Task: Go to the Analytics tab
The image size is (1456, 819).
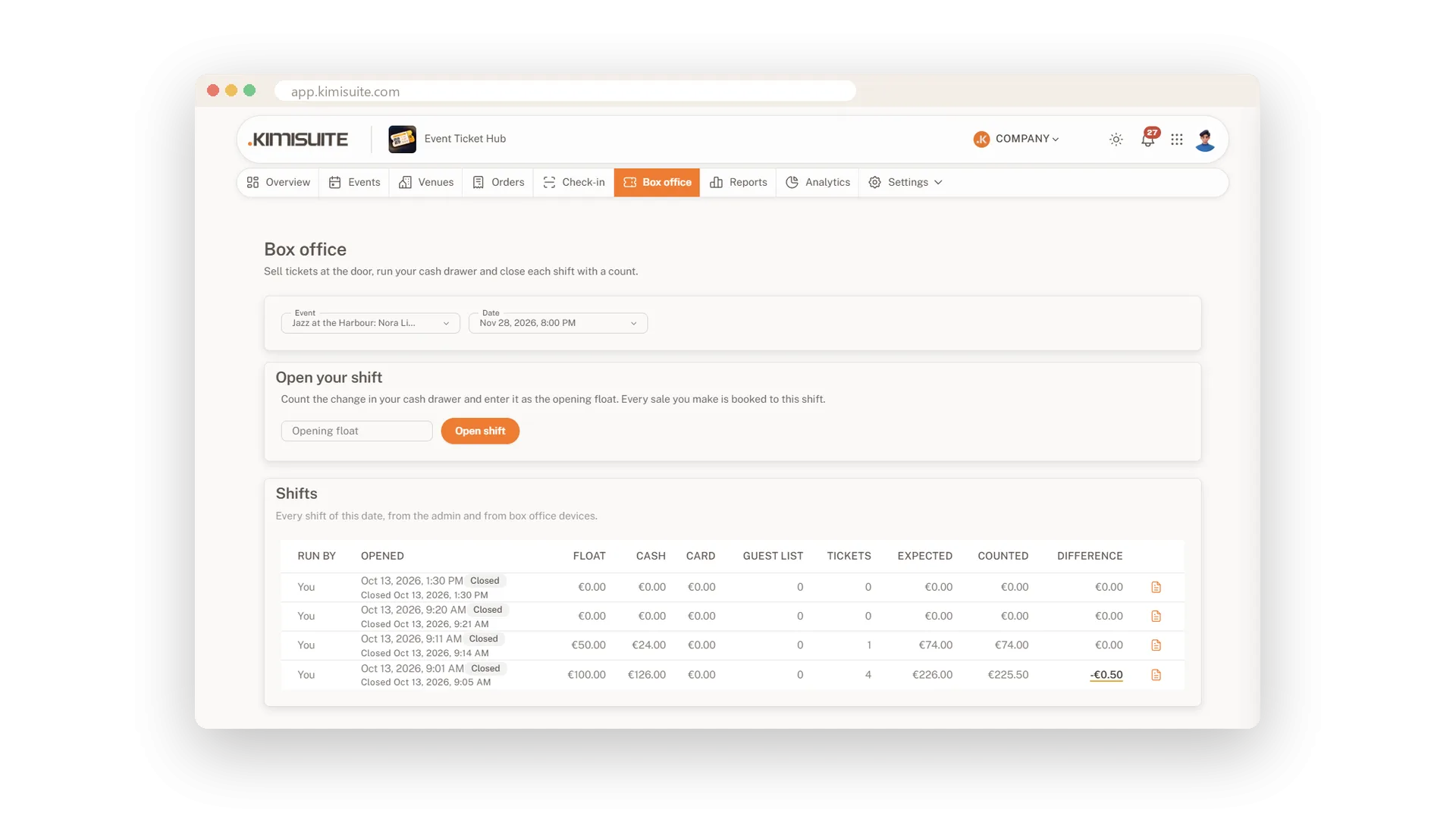Action: 817,183
